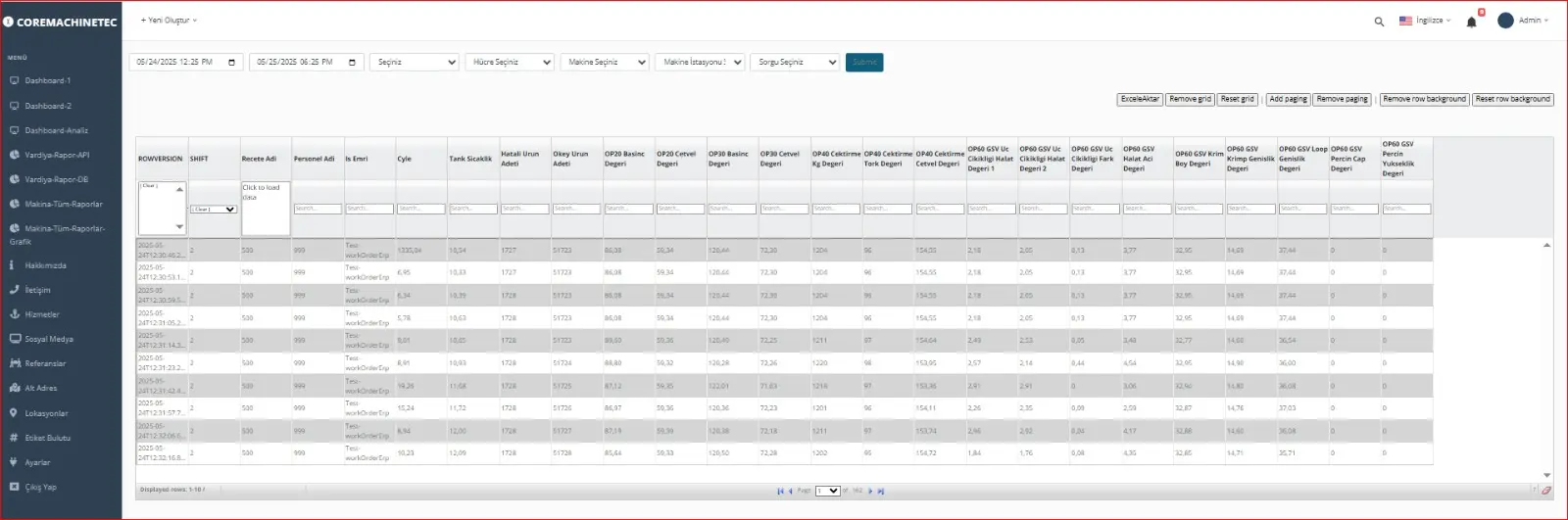Open Vardiya-Rapor-API menu item

[57, 155]
